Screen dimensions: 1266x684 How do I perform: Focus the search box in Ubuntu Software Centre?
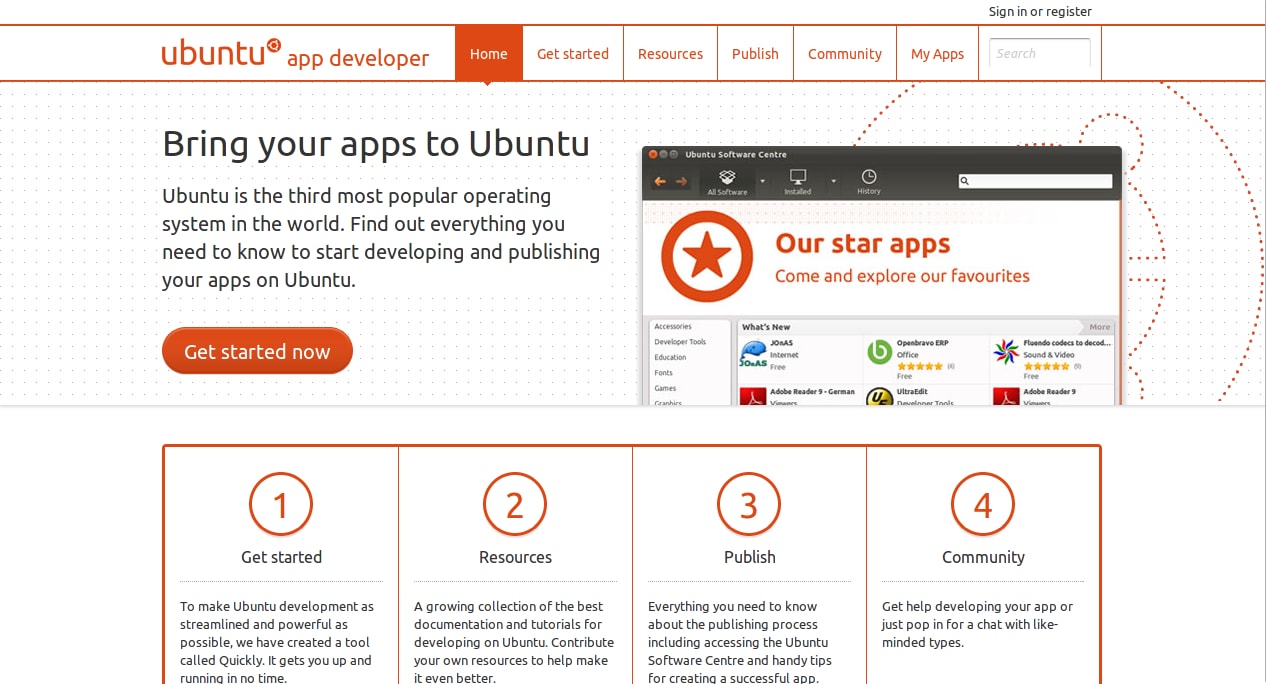1035,181
